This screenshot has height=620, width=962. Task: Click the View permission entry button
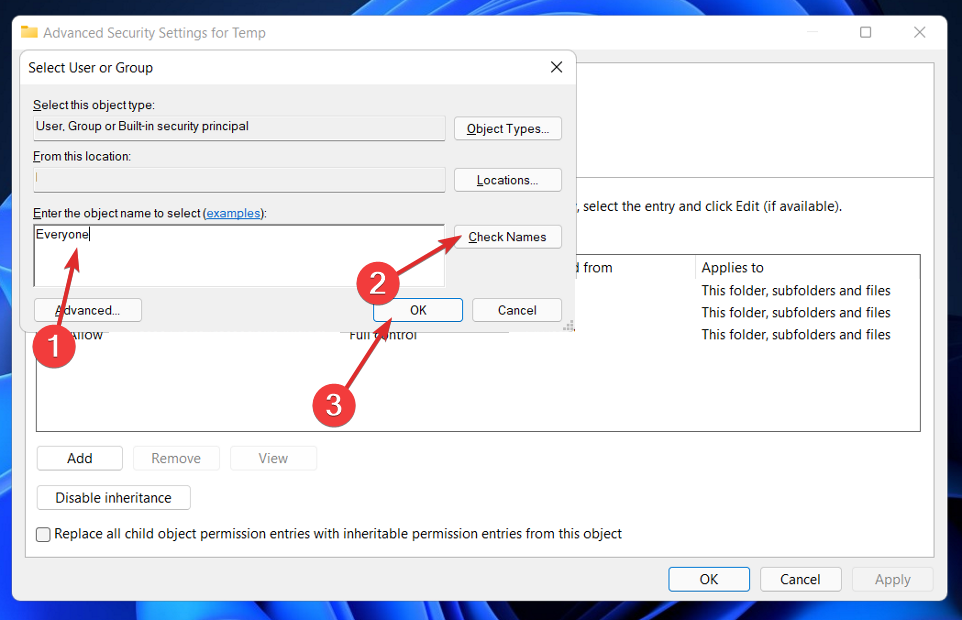pos(273,459)
